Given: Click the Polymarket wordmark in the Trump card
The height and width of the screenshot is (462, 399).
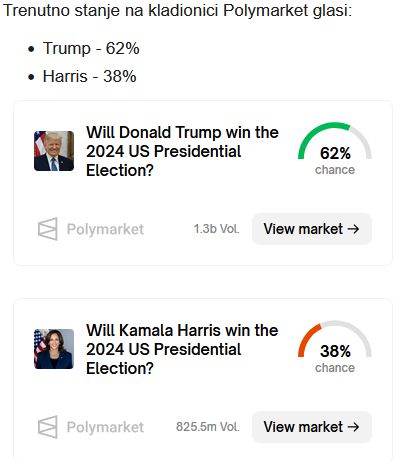Looking at the screenshot, I should point(105,229).
